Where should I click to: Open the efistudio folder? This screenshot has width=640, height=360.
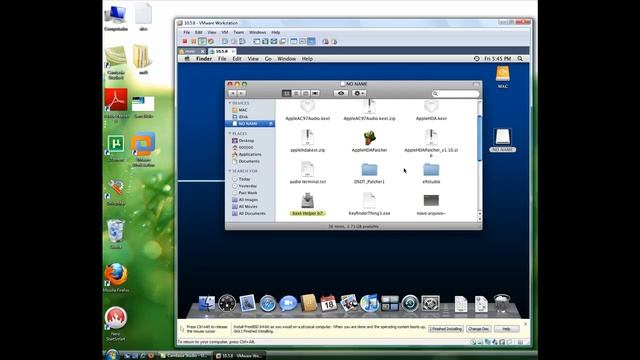(431, 169)
